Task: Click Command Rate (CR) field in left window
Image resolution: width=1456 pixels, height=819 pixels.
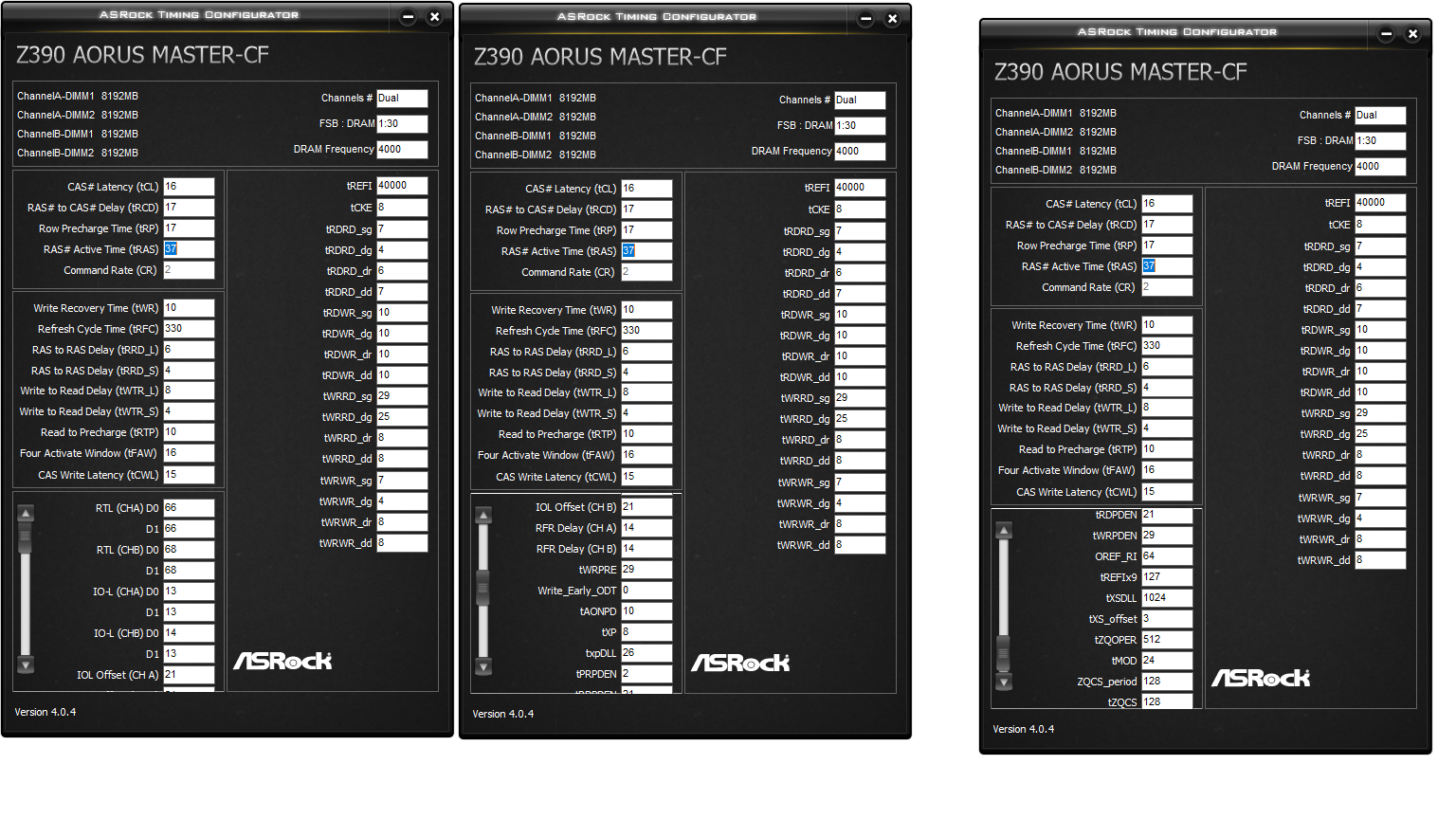Action: 189,270
